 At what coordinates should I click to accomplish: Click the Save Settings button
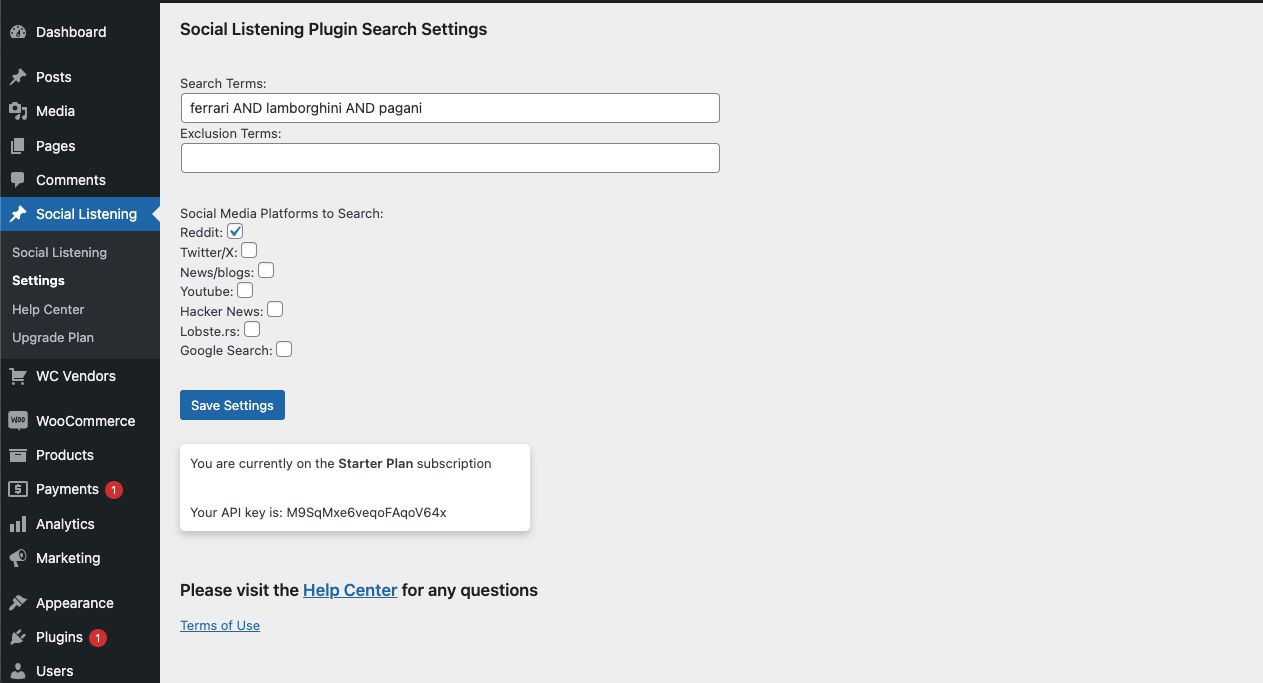[x=232, y=405]
